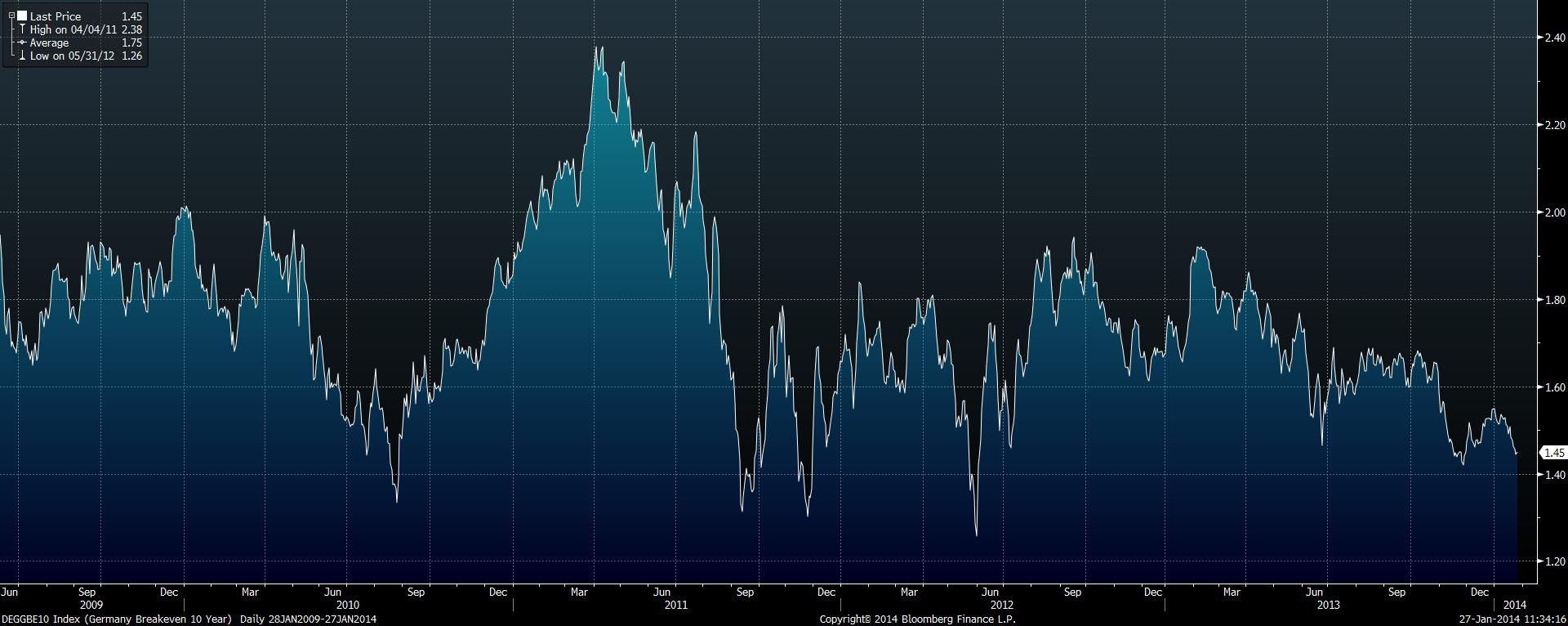
Task: Click the 2014 year label on time axis
Action: 1513,606
